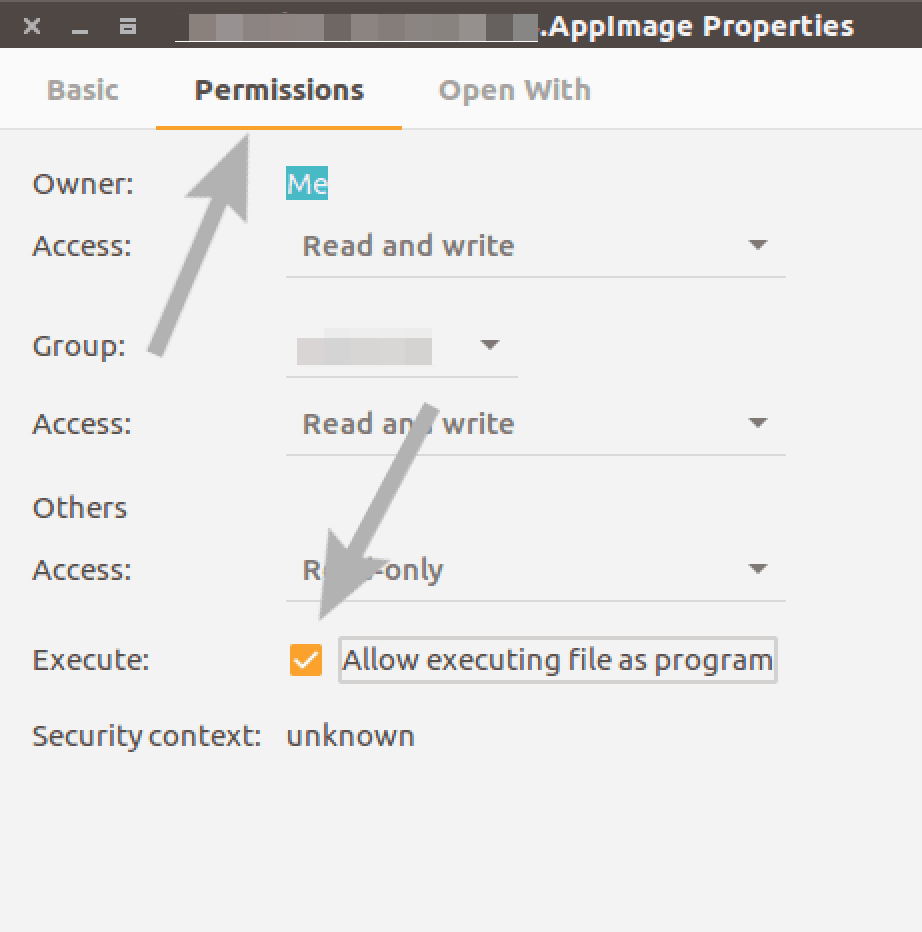This screenshot has width=922, height=932.
Task: Click Owner's "Read and write" access field
Action: (x=536, y=245)
